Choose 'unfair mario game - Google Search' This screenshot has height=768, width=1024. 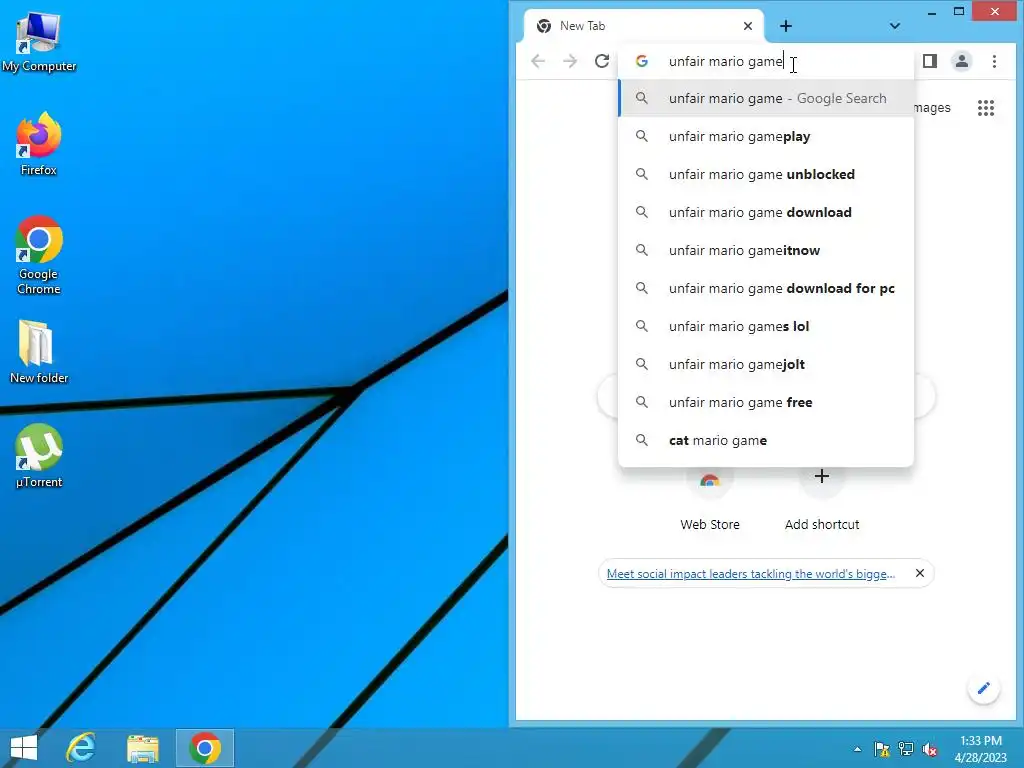(x=765, y=99)
